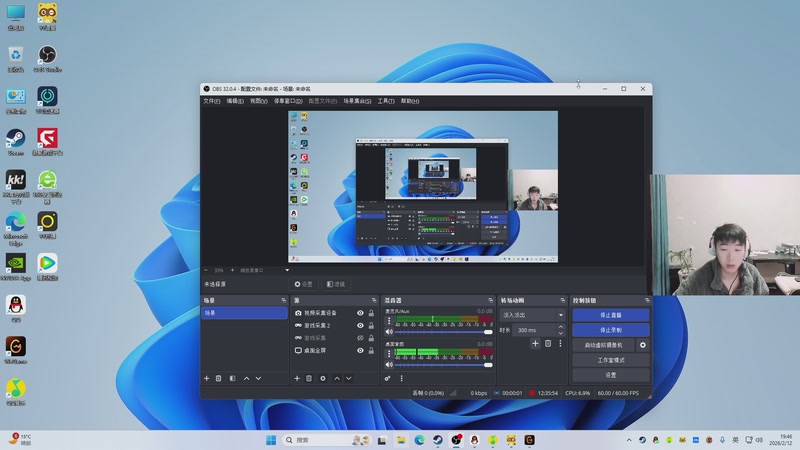Mute 麦克风/Aux speaker icon
This screenshot has height=450, width=800.
(389, 331)
